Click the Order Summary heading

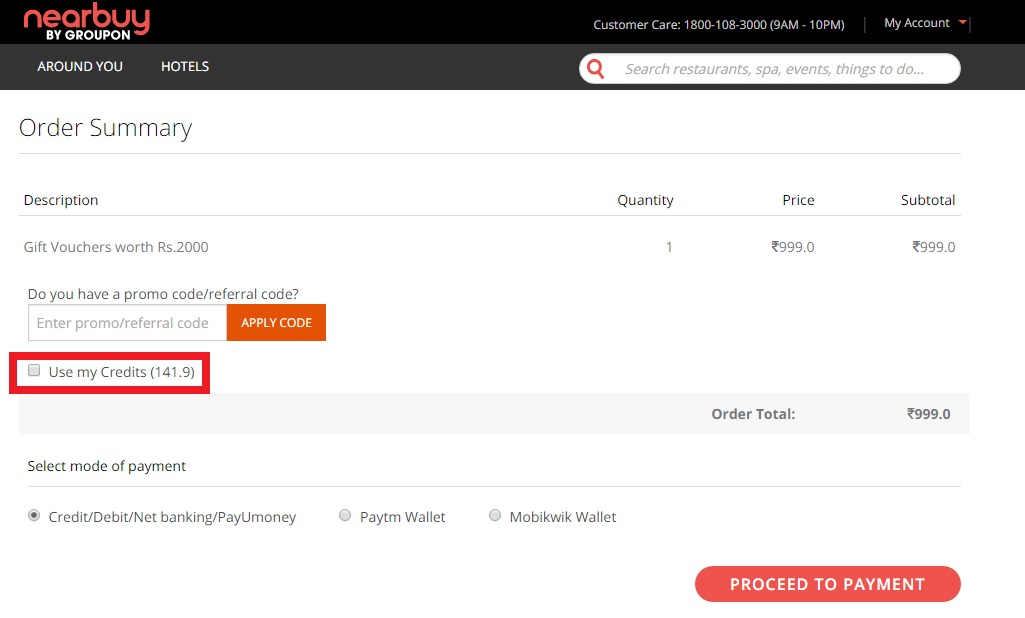[x=105, y=128]
